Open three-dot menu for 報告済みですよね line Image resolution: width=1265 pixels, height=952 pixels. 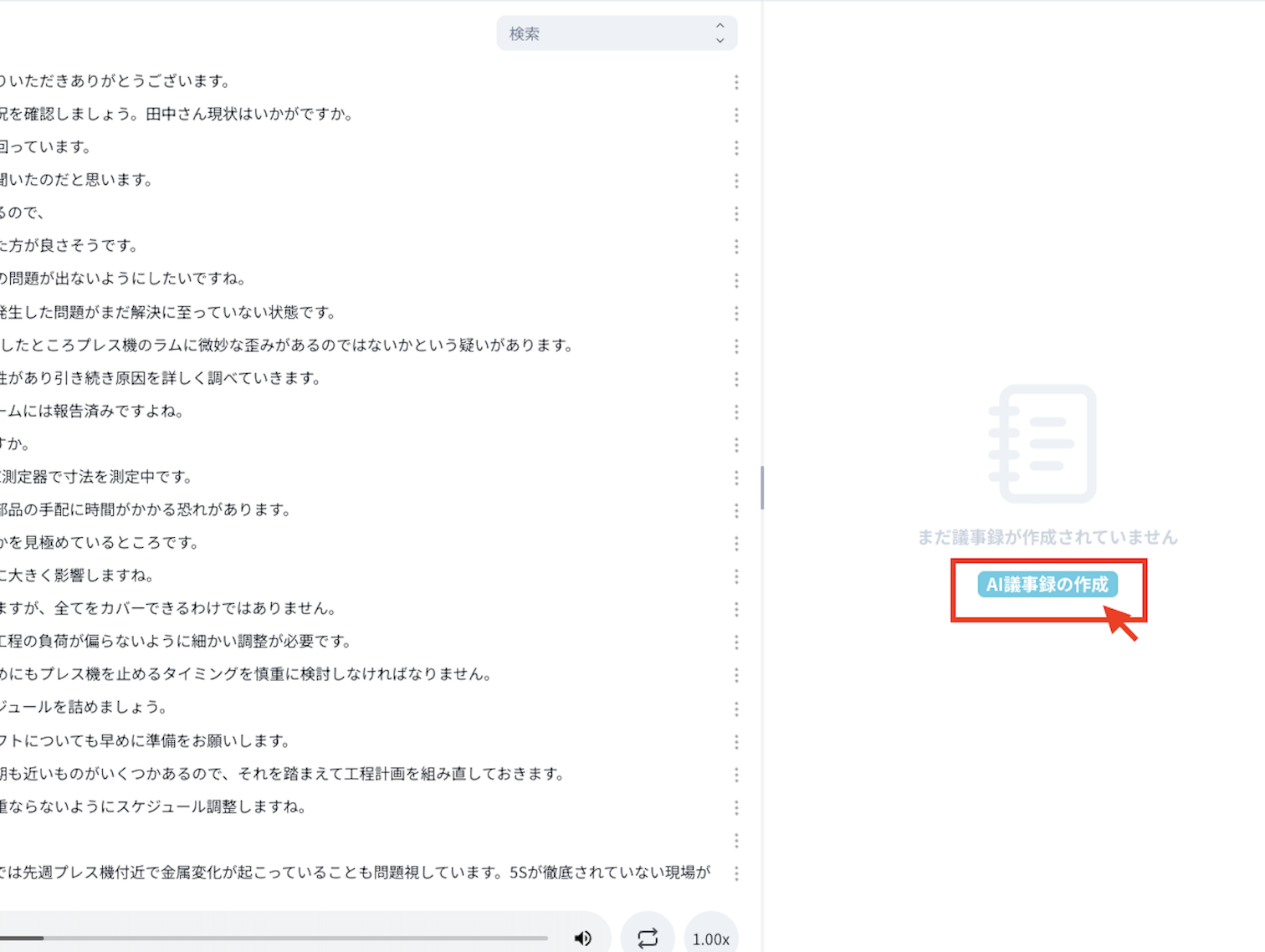click(x=736, y=412)
